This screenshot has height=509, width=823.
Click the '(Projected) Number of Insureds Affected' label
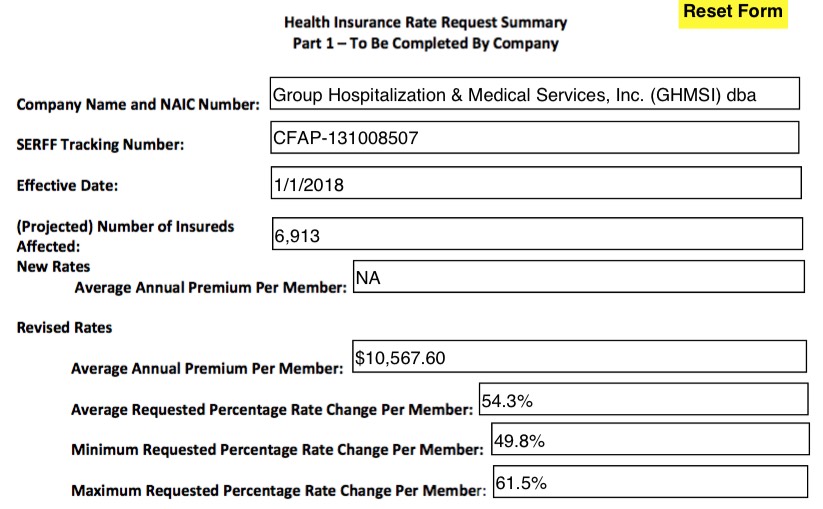click(x=125, y=235)
